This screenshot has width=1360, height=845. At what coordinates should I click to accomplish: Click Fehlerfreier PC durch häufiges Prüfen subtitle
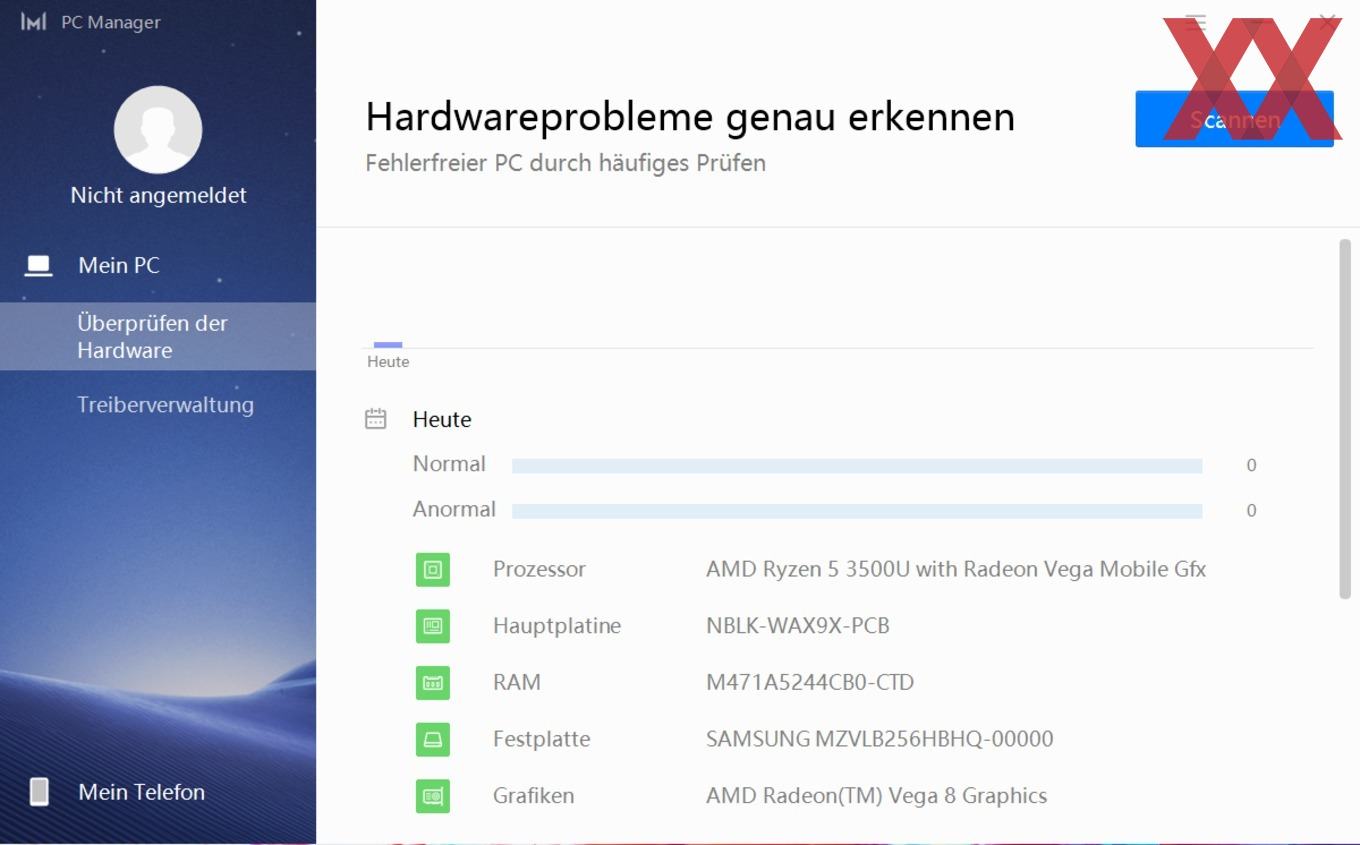[566, 162]
